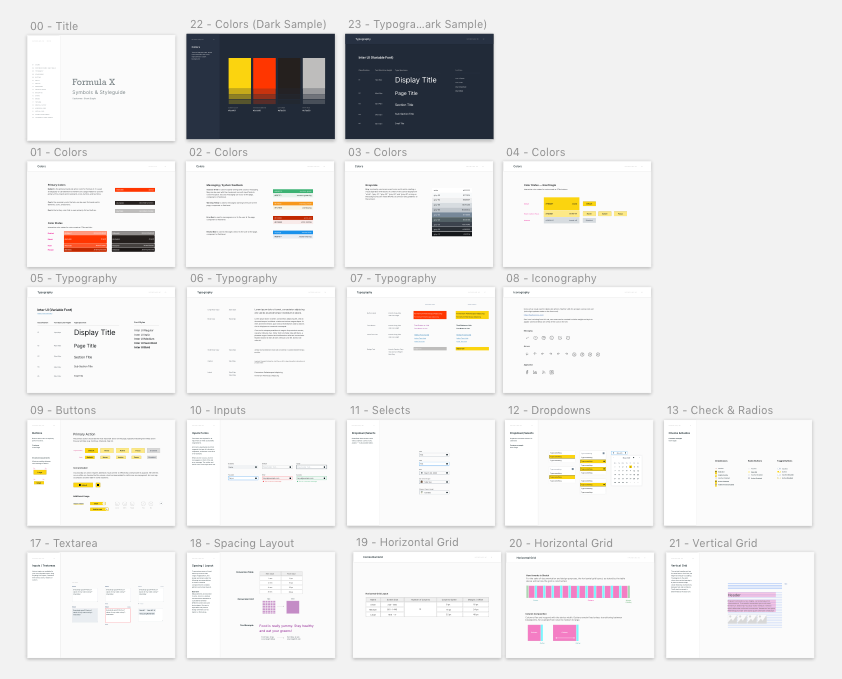Open the 04 - Colors artboard
The height and width of the screenshot is (679, 842).
pos(577,214)
